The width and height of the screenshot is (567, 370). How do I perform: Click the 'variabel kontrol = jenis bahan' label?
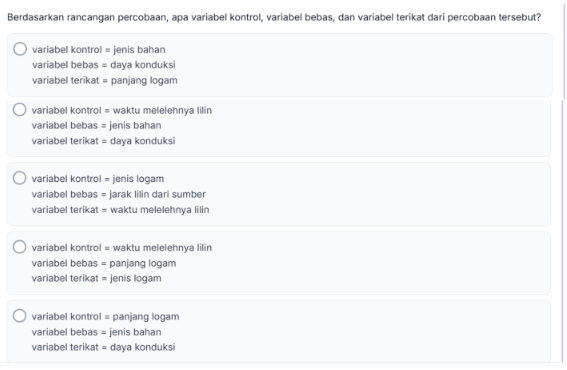click(99, 50)
